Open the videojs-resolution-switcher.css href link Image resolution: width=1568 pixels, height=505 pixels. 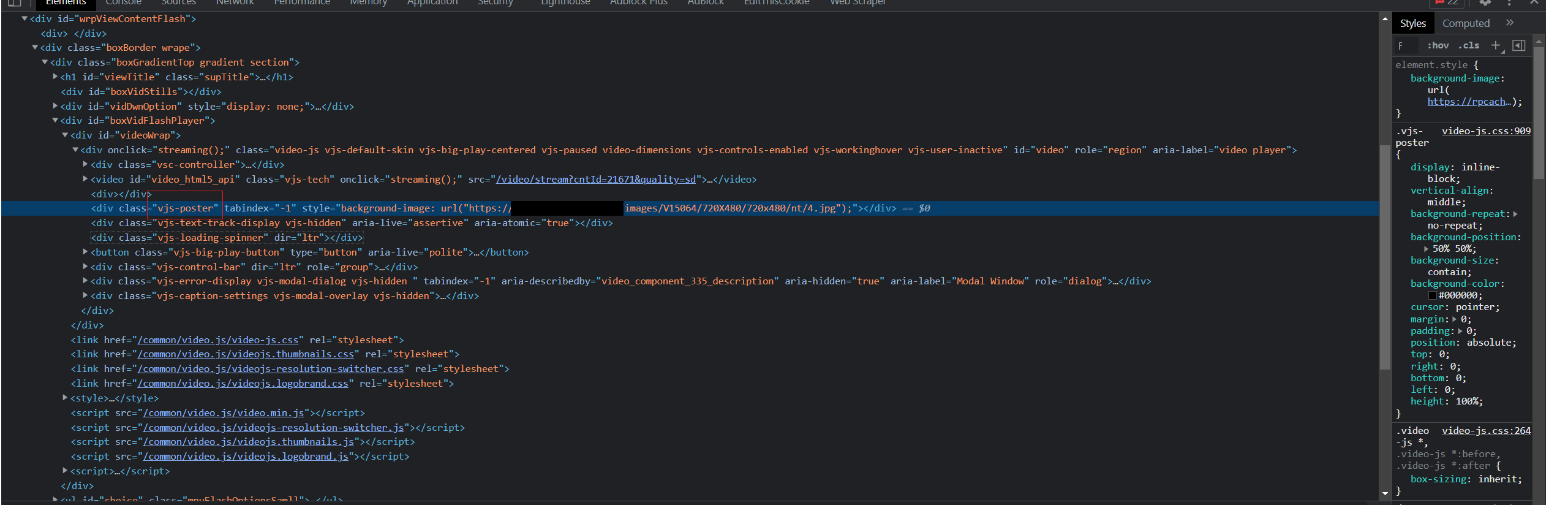(271, 369)
